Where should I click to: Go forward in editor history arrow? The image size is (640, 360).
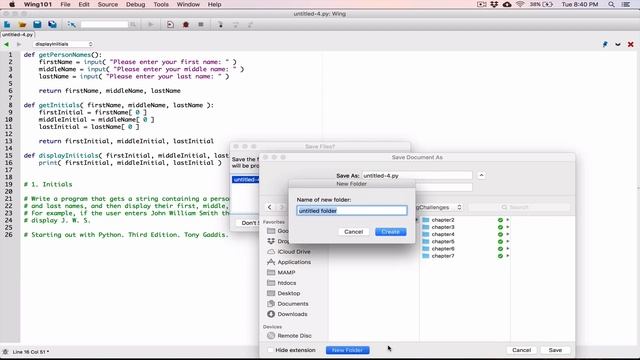pyautogui.click(x=19, y=44)
